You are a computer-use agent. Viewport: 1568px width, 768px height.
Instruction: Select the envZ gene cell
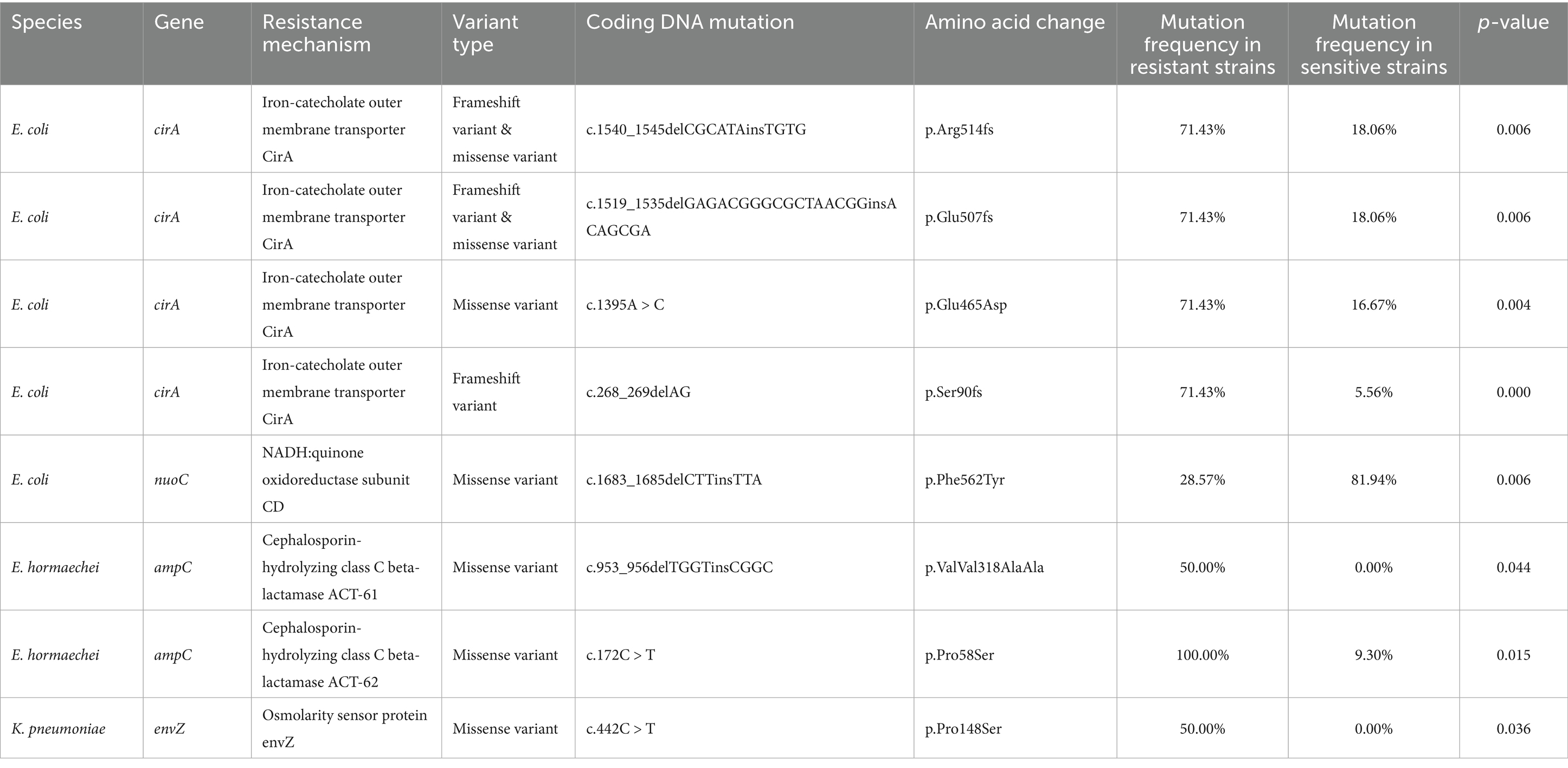coord(169,729)
